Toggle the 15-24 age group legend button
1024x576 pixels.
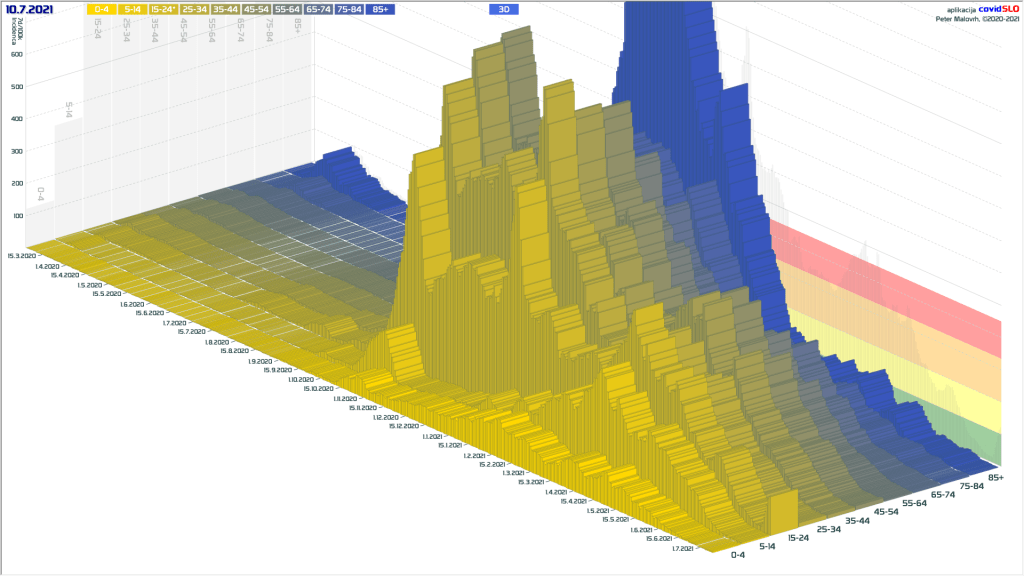click(163, 8)
